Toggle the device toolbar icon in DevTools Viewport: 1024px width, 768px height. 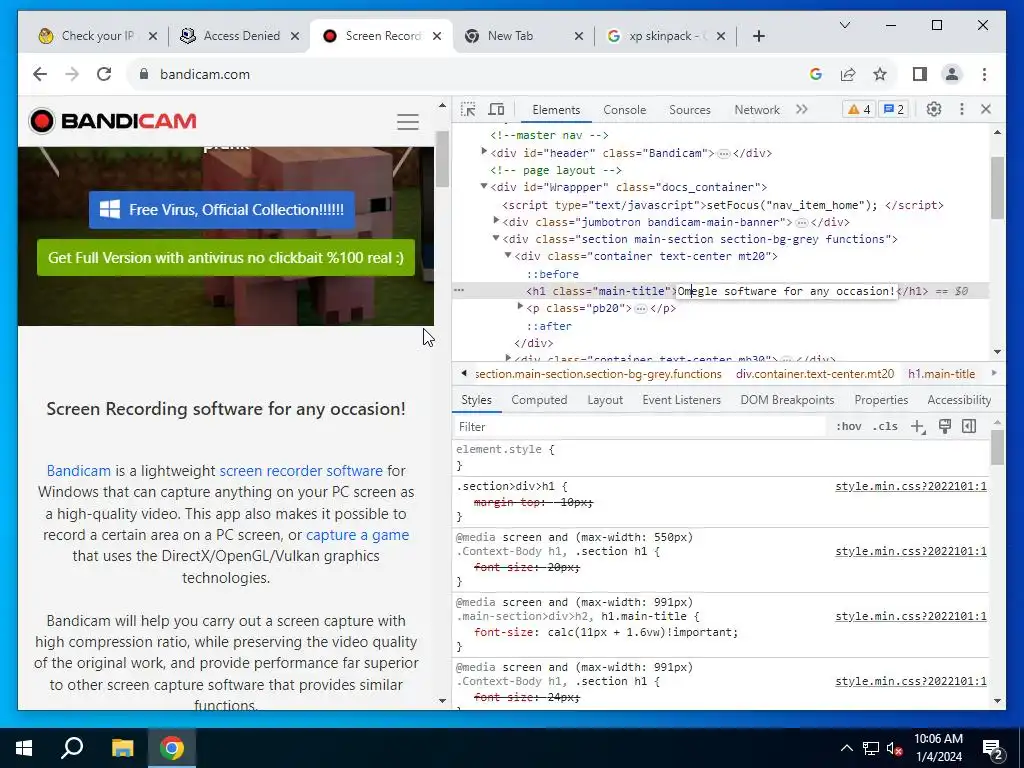[x=496, y=110]
